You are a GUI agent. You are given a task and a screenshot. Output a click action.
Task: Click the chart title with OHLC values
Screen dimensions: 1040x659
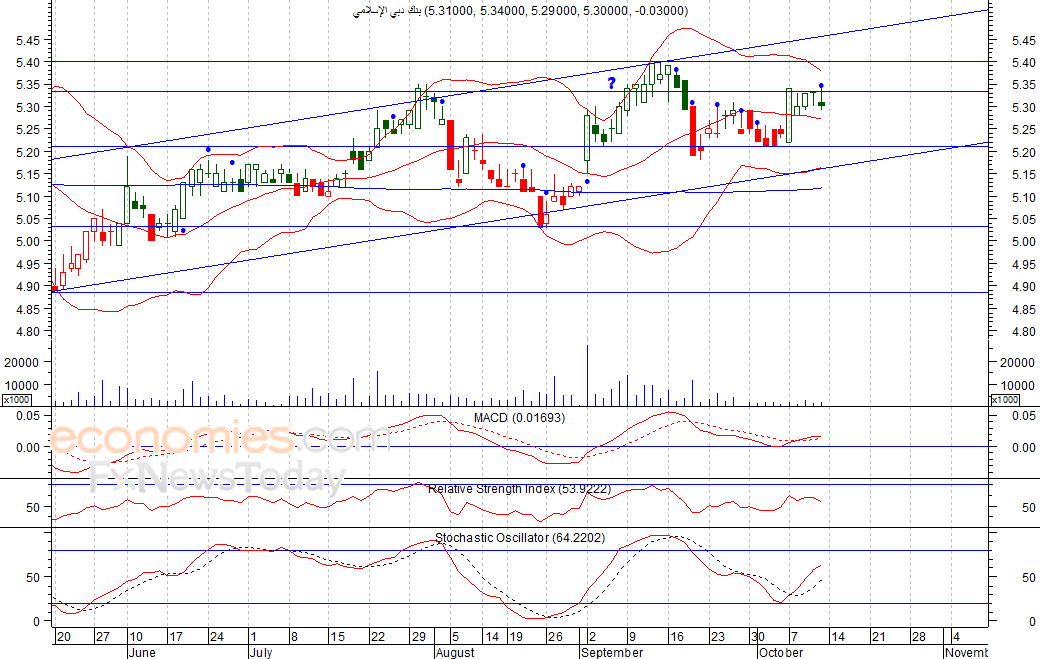point(521,11)
